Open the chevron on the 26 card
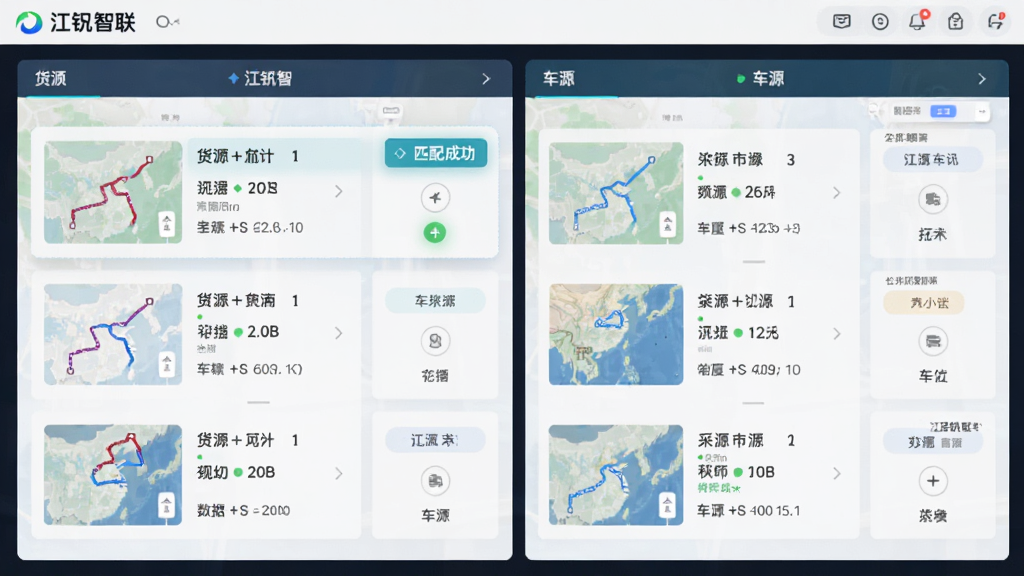The width and height of the screenshot is (1024, 576). click(837, 193)
